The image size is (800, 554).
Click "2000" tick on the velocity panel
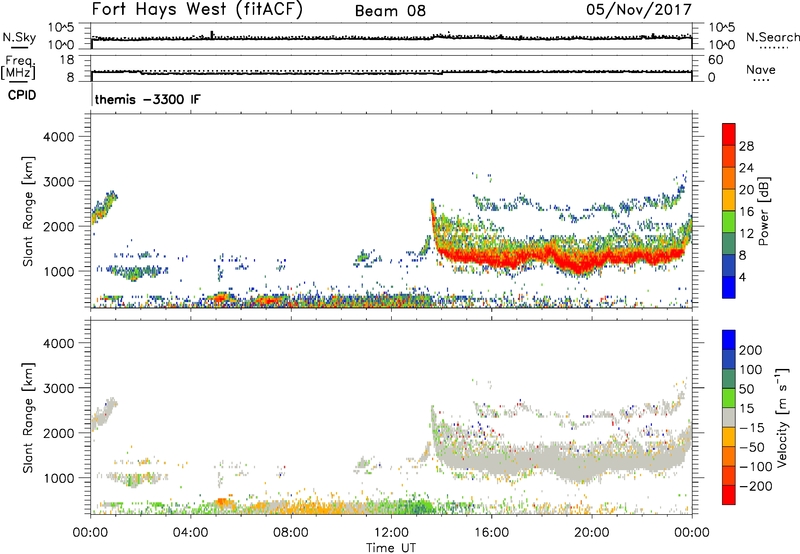[x=59, y=433]
